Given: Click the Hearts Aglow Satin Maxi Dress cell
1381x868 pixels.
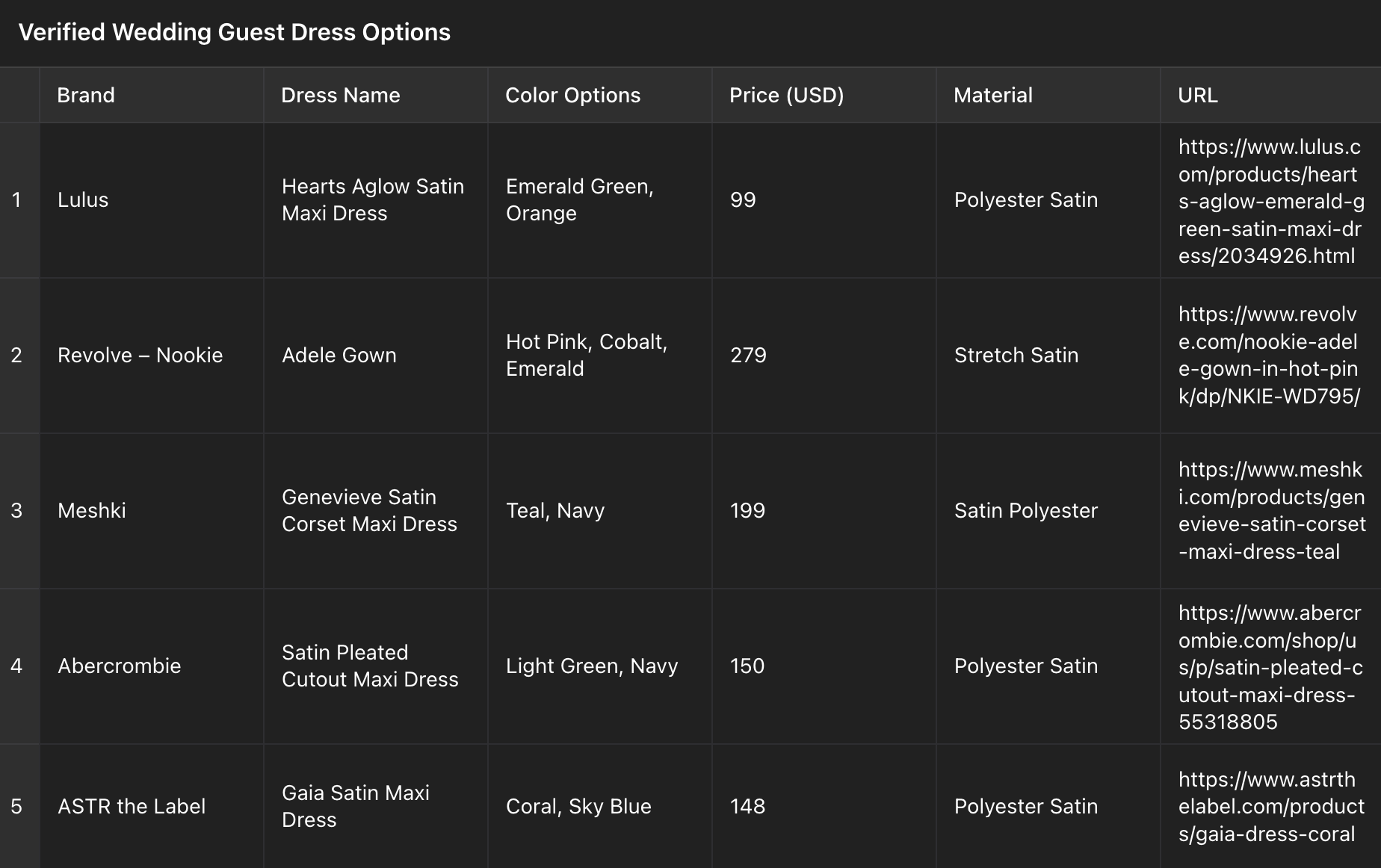Looking at the screenshot, I should coord(372,199).
